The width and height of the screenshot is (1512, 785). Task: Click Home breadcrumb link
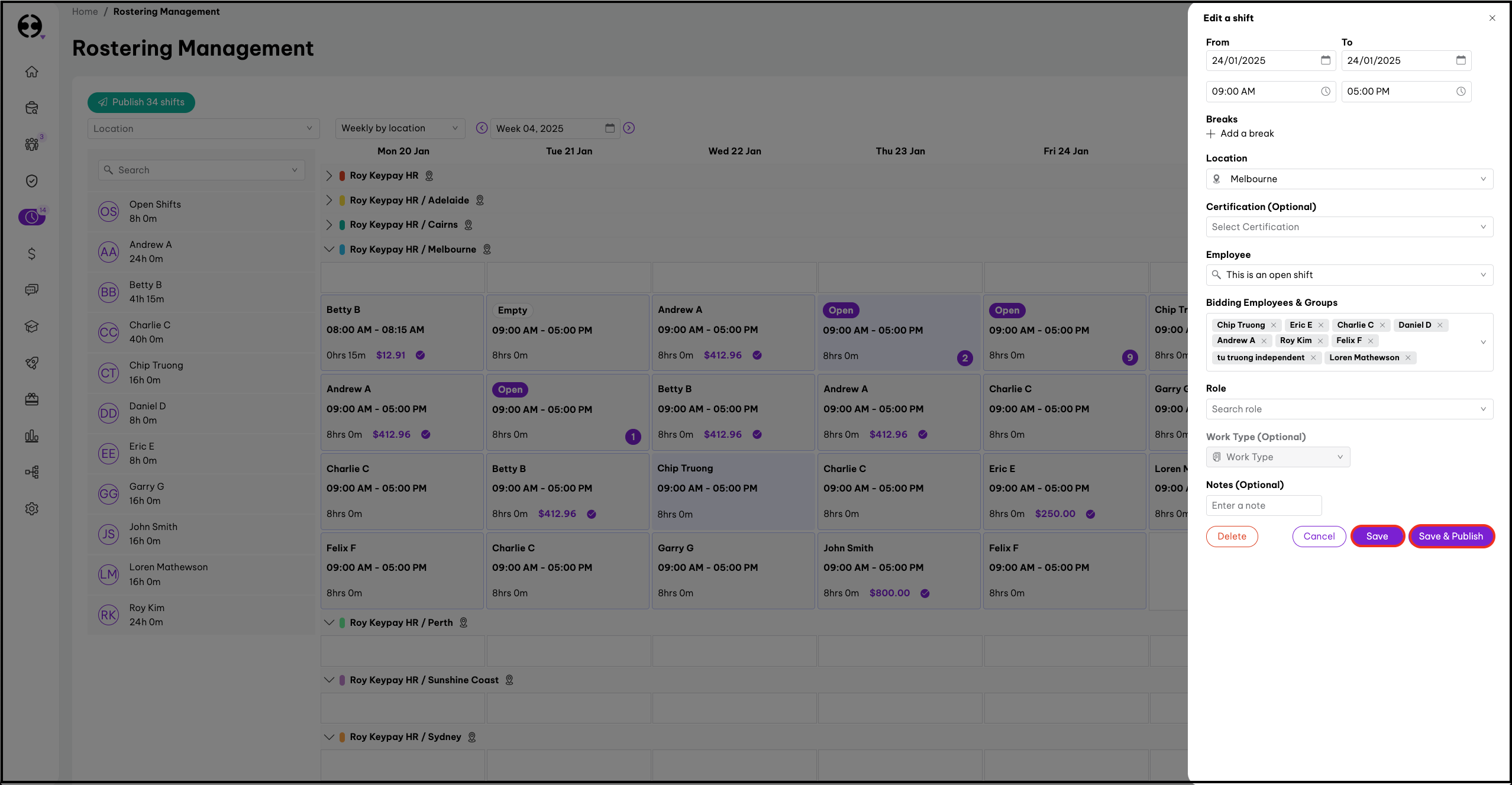(x=85, y=12)
